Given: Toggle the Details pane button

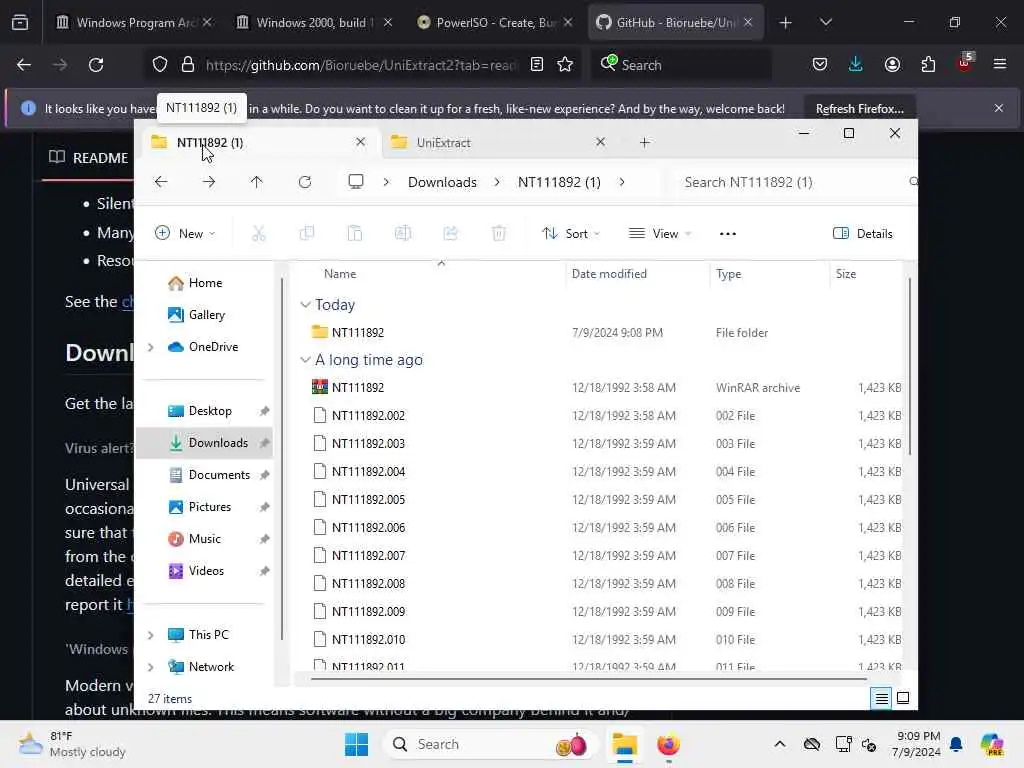Looking at the screenshot, I should pos(863,234).
